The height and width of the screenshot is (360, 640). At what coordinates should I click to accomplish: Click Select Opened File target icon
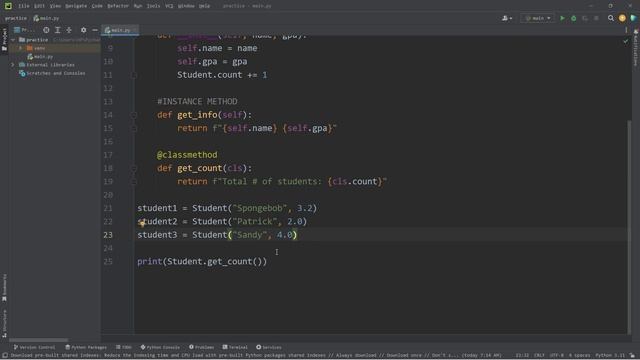coord(46,30)
